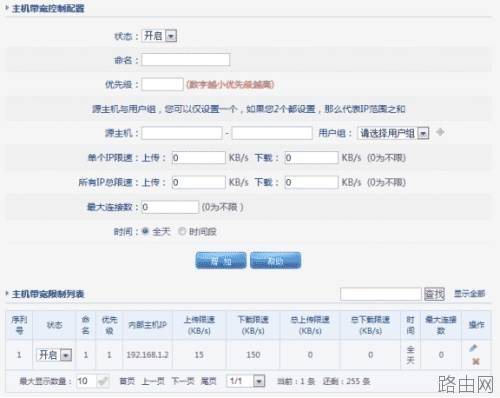Go to 下一页 next page
This screenshot has height=398, width=500.
(183, 381)
